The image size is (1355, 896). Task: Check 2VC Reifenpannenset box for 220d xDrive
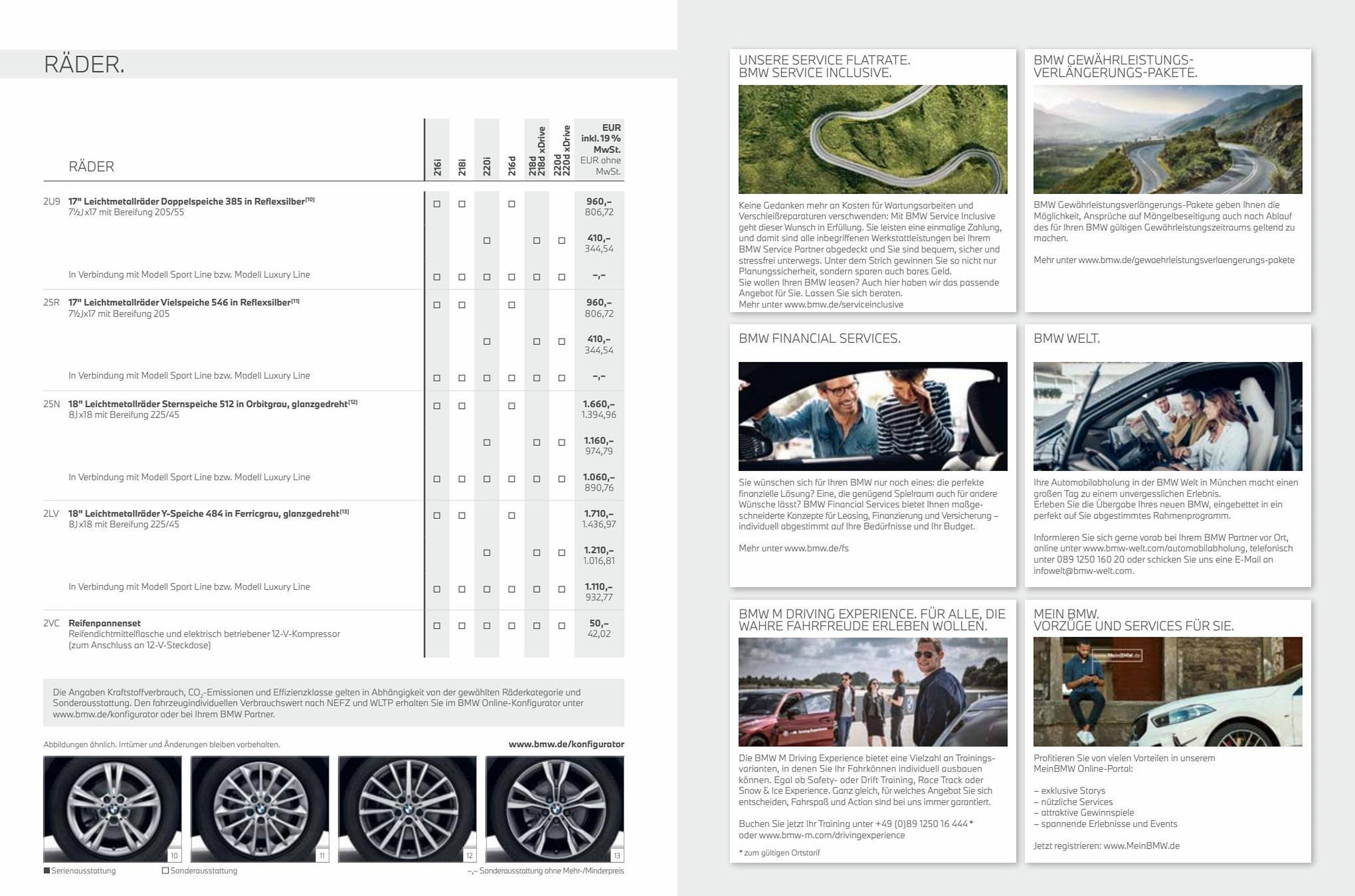[x=562, y=626]
